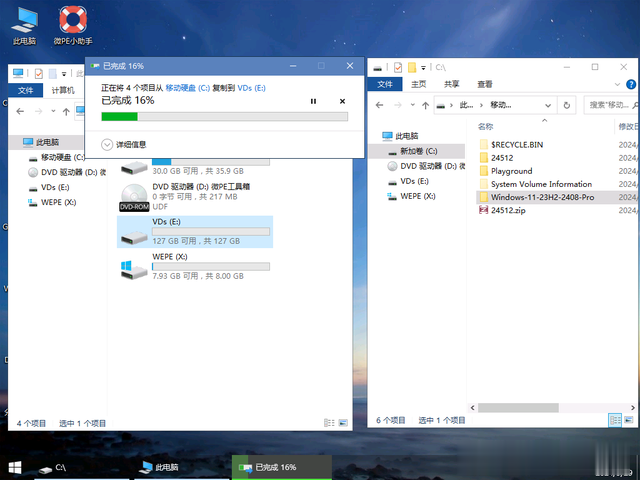Open 计算机 tab in left Explorer window
Viewport: 640px width, 480px height.
(63, 90)
